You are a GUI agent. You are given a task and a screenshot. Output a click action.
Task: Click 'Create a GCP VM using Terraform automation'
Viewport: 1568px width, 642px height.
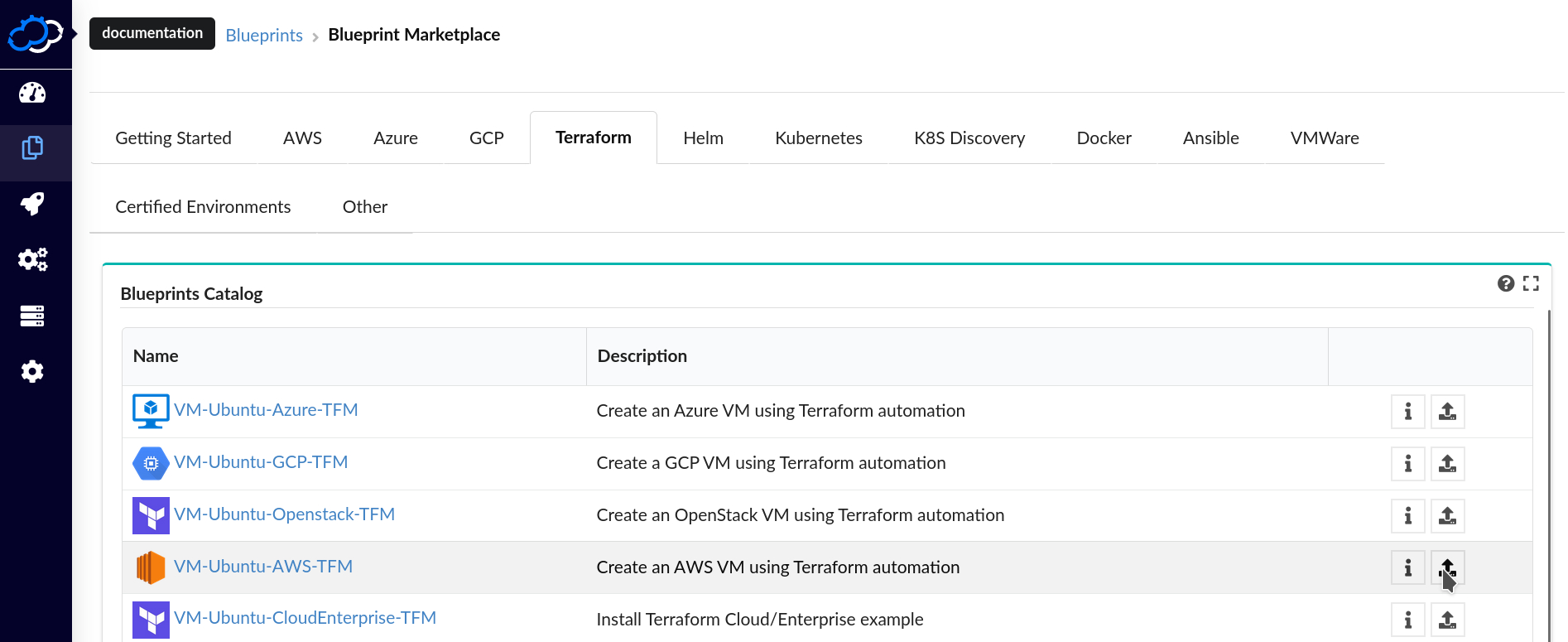point(771,463)
